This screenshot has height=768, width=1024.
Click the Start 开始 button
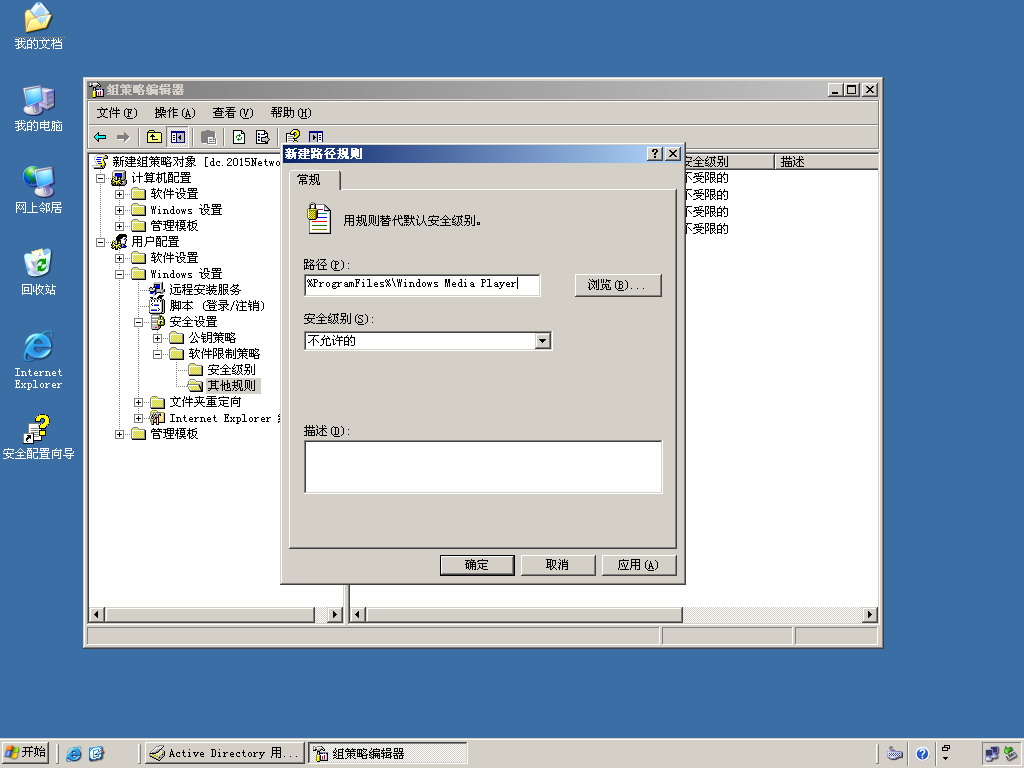[26, 753]
